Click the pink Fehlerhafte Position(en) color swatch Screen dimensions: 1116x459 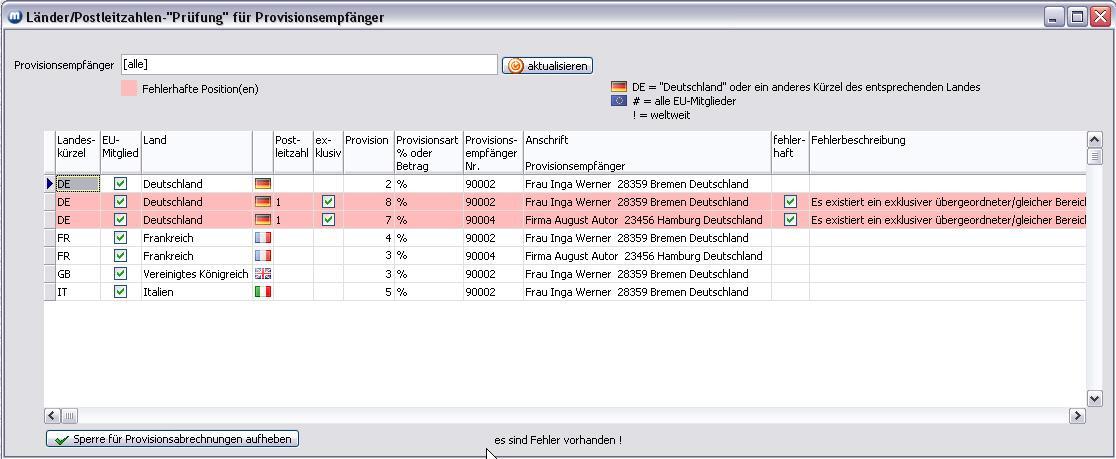pyautogui.click(x=129, y=89)
